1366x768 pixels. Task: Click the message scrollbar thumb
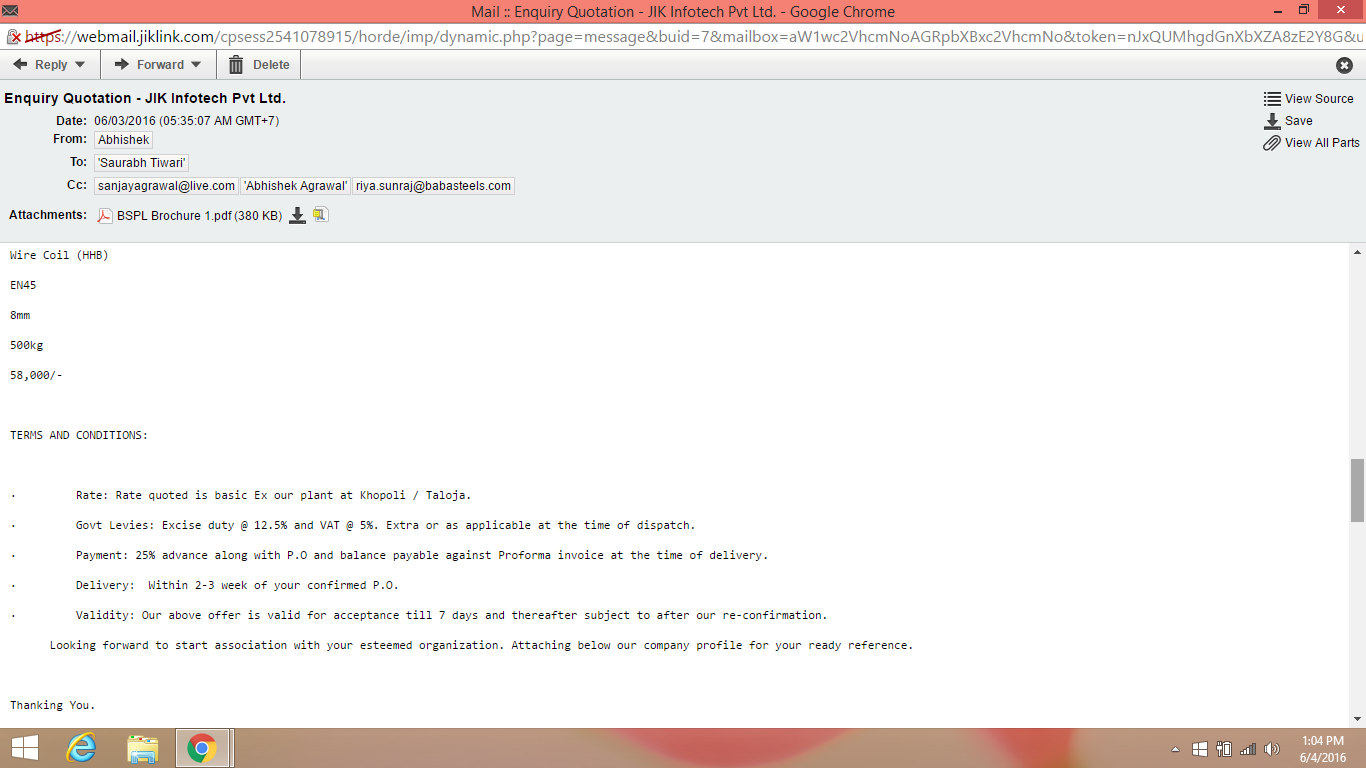[x=1357, y=490]
